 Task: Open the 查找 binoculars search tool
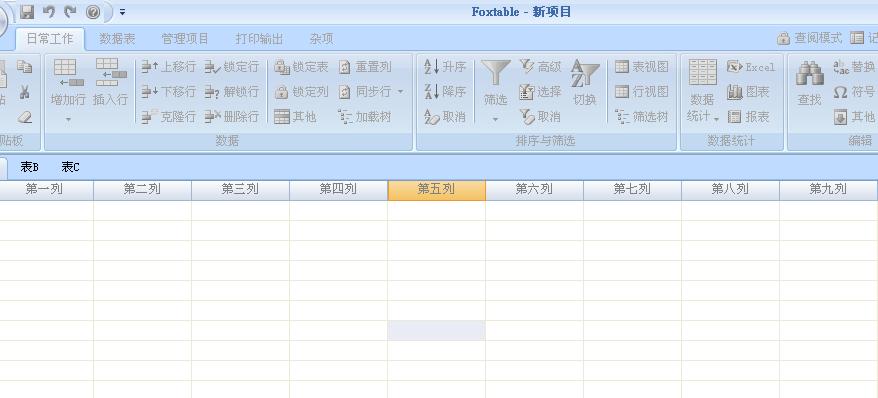(x=809, y=73)
